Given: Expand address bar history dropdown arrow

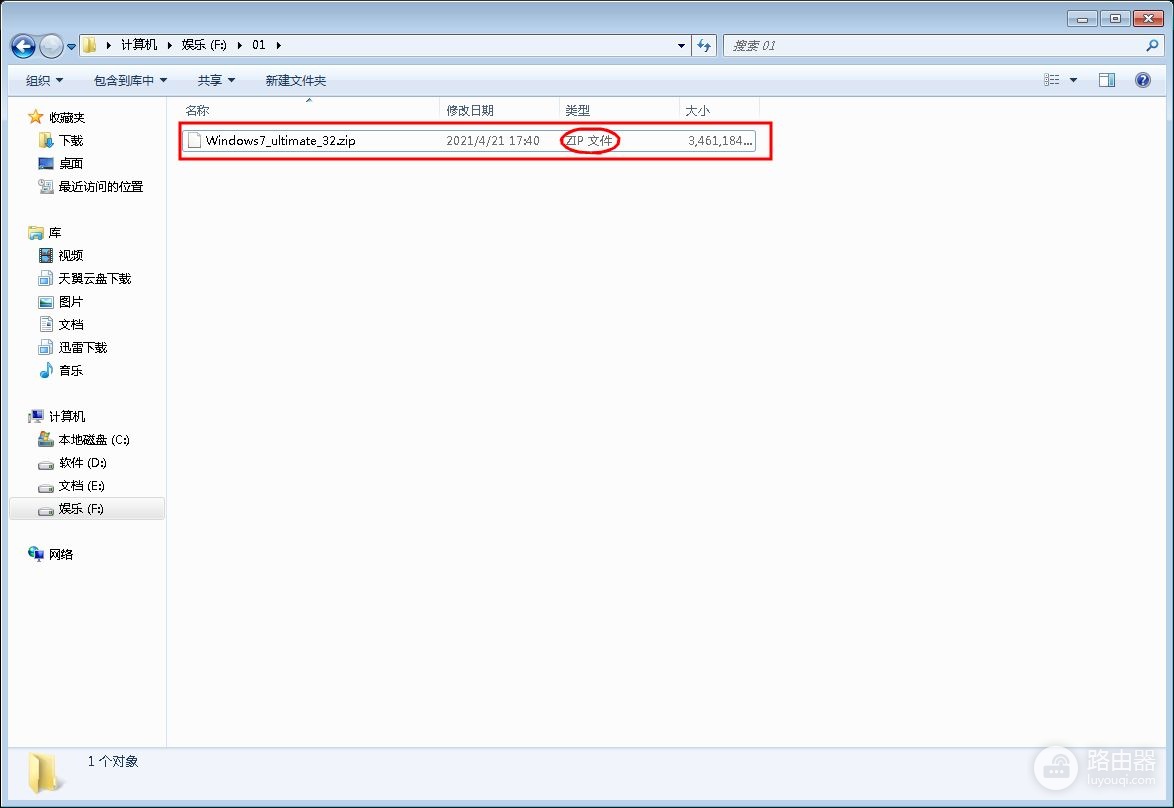Looking at the screenshot, I should point(681,46).
